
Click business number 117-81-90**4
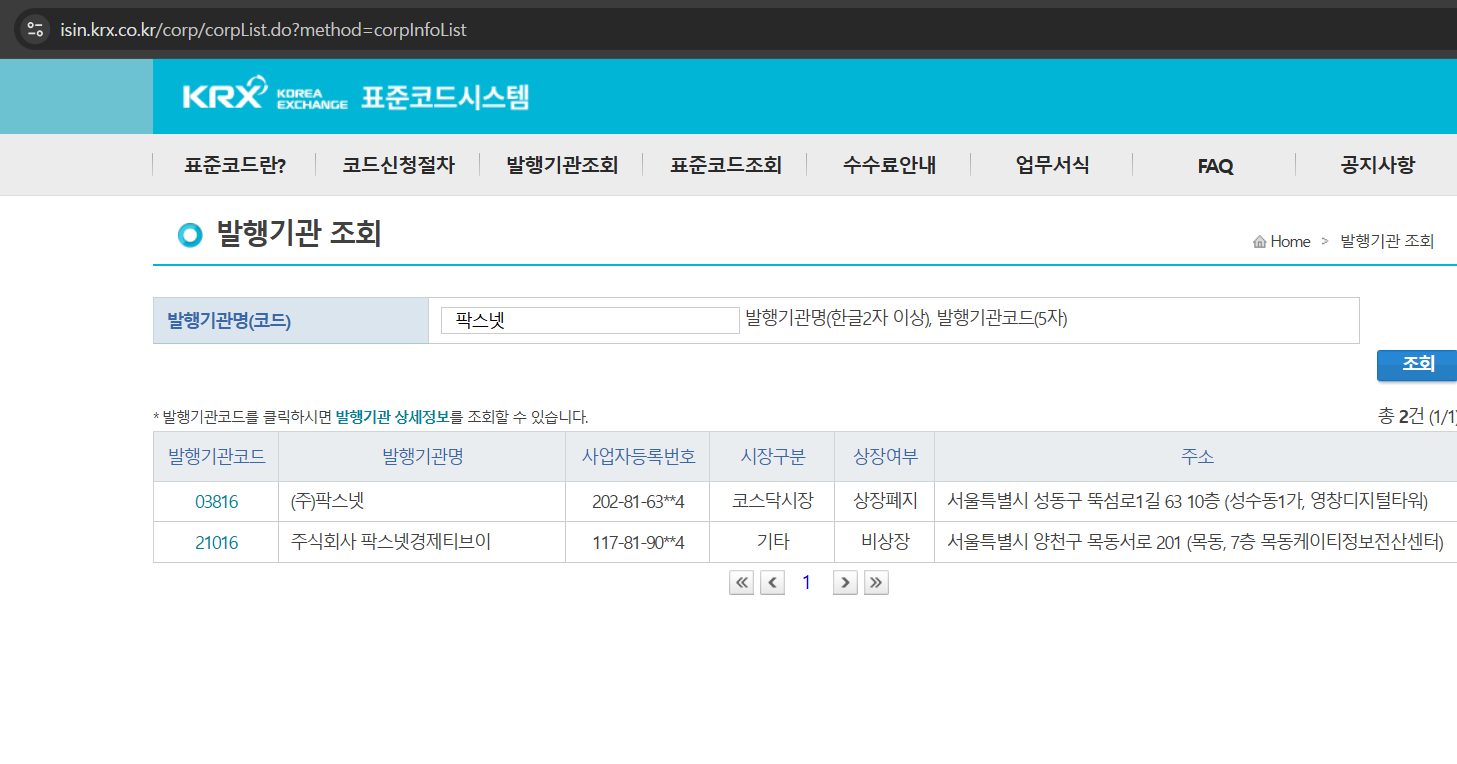638,542
